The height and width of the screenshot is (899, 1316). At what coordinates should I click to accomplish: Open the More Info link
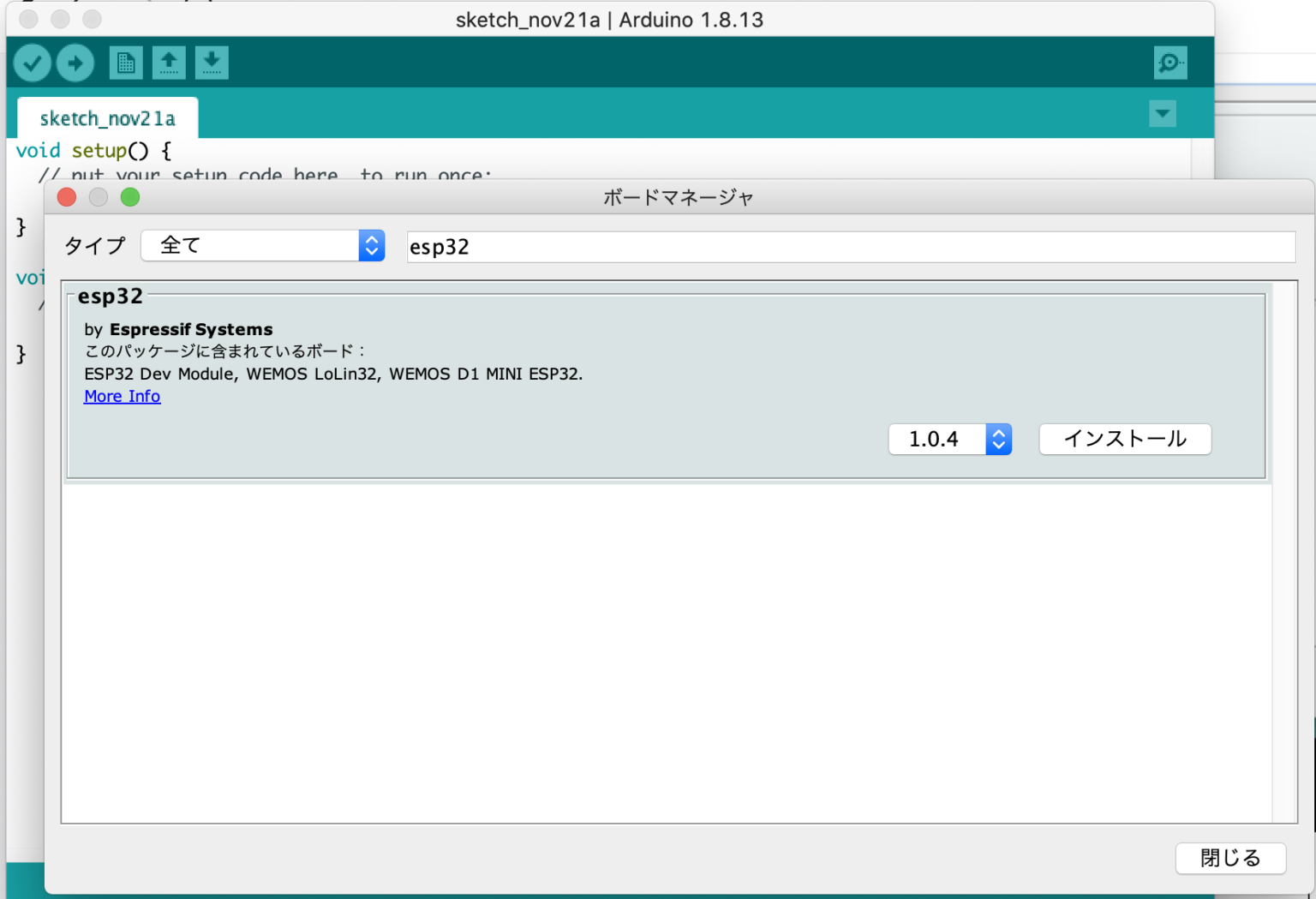(x=122, y=396)
